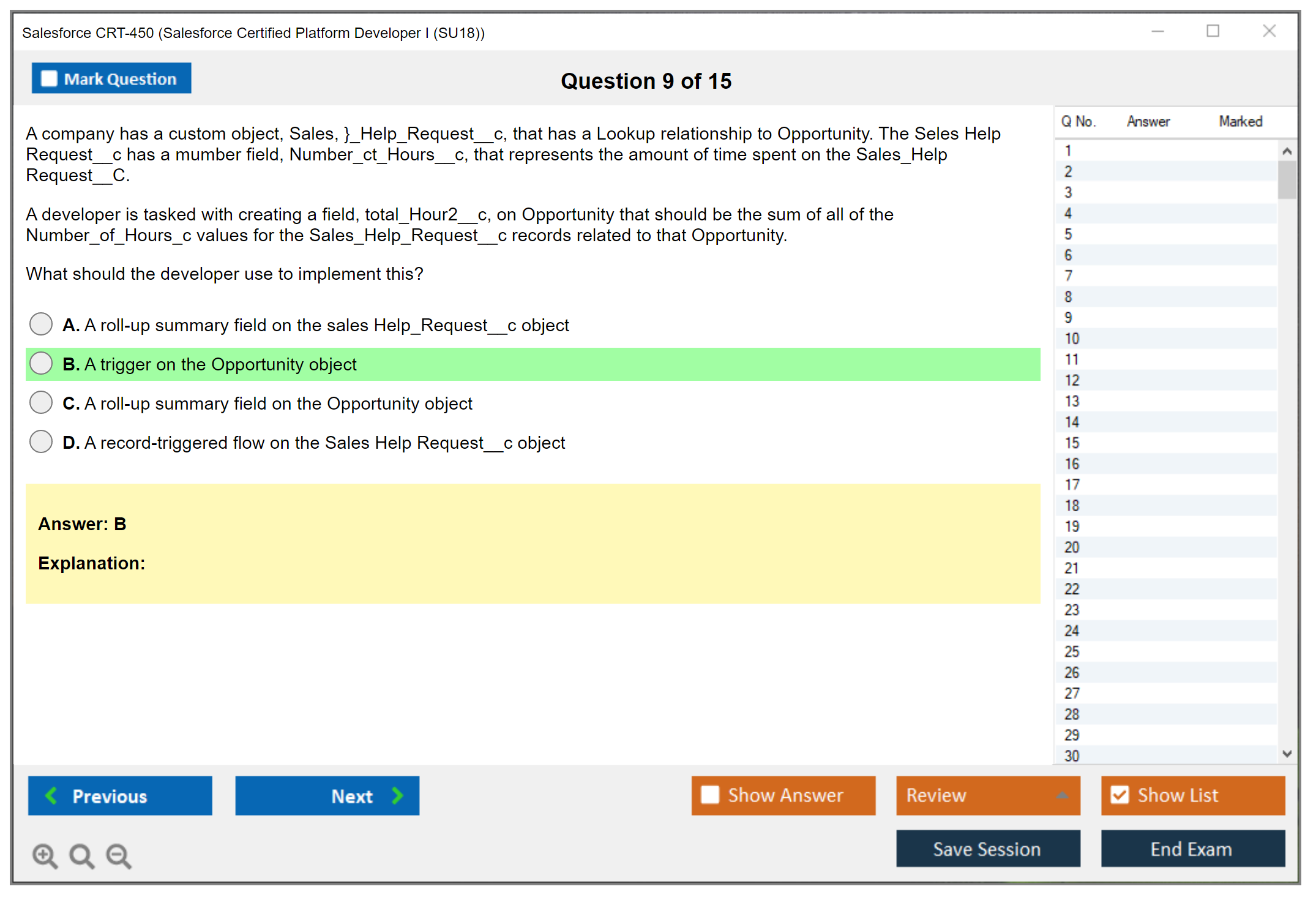Jump to question 12 in the list
This screenshot has width=1316, height=900.
1072,380
